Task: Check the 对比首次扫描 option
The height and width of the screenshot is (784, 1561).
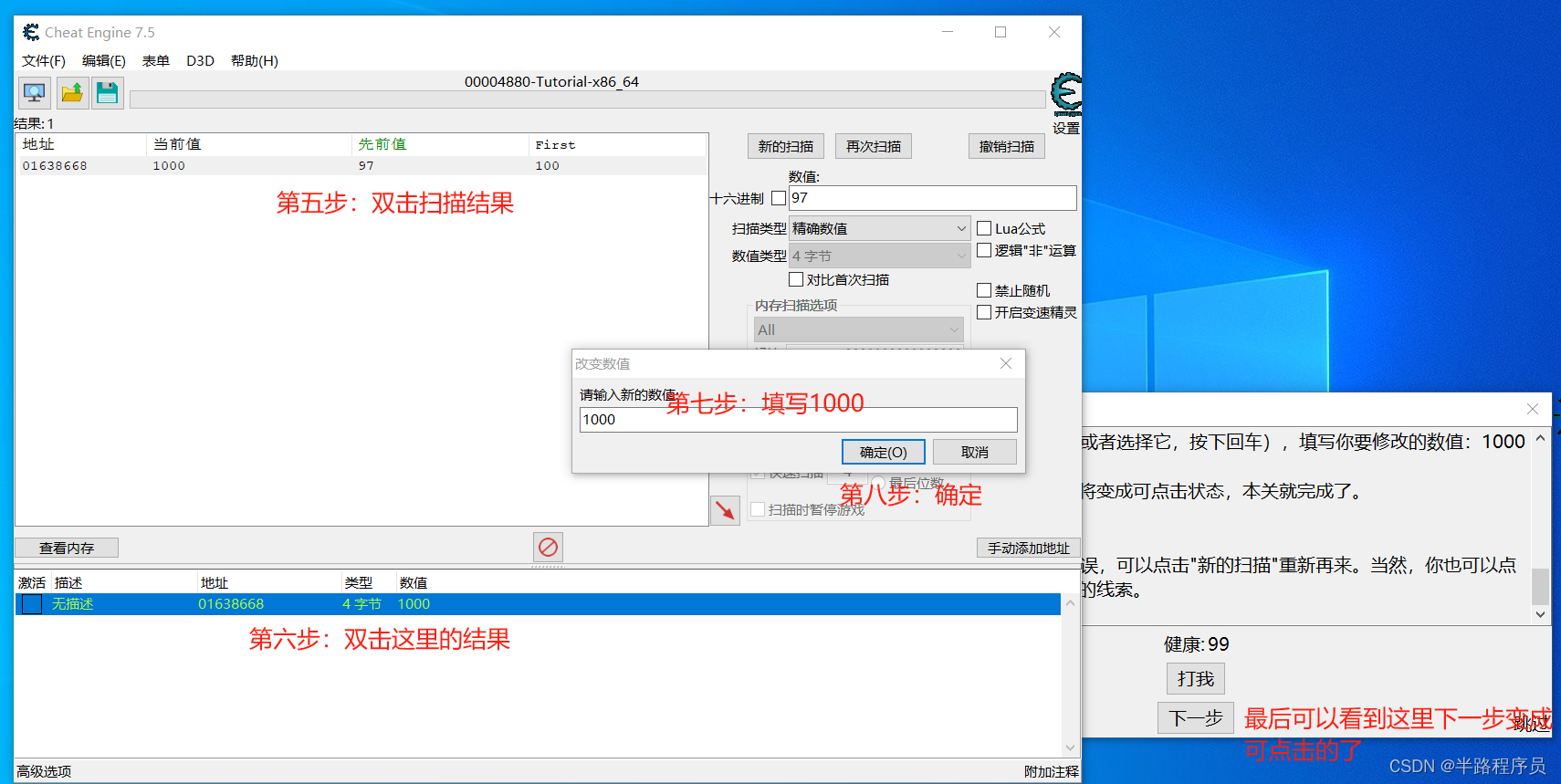Action: coord(796,279)
